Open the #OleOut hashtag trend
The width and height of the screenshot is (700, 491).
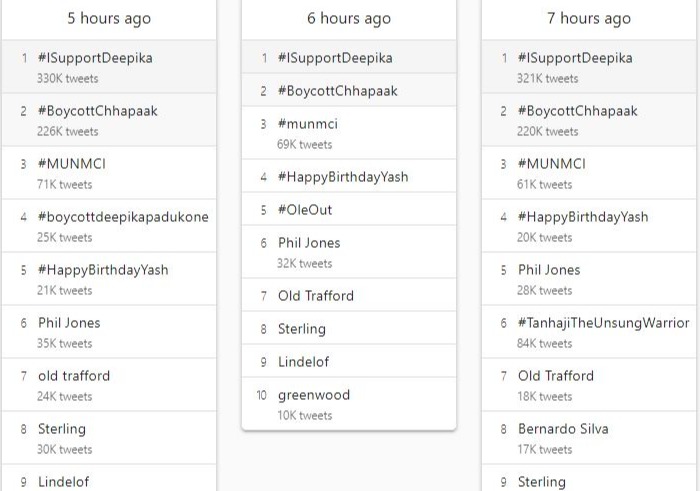pyautogui.click(x=305, y=210)
